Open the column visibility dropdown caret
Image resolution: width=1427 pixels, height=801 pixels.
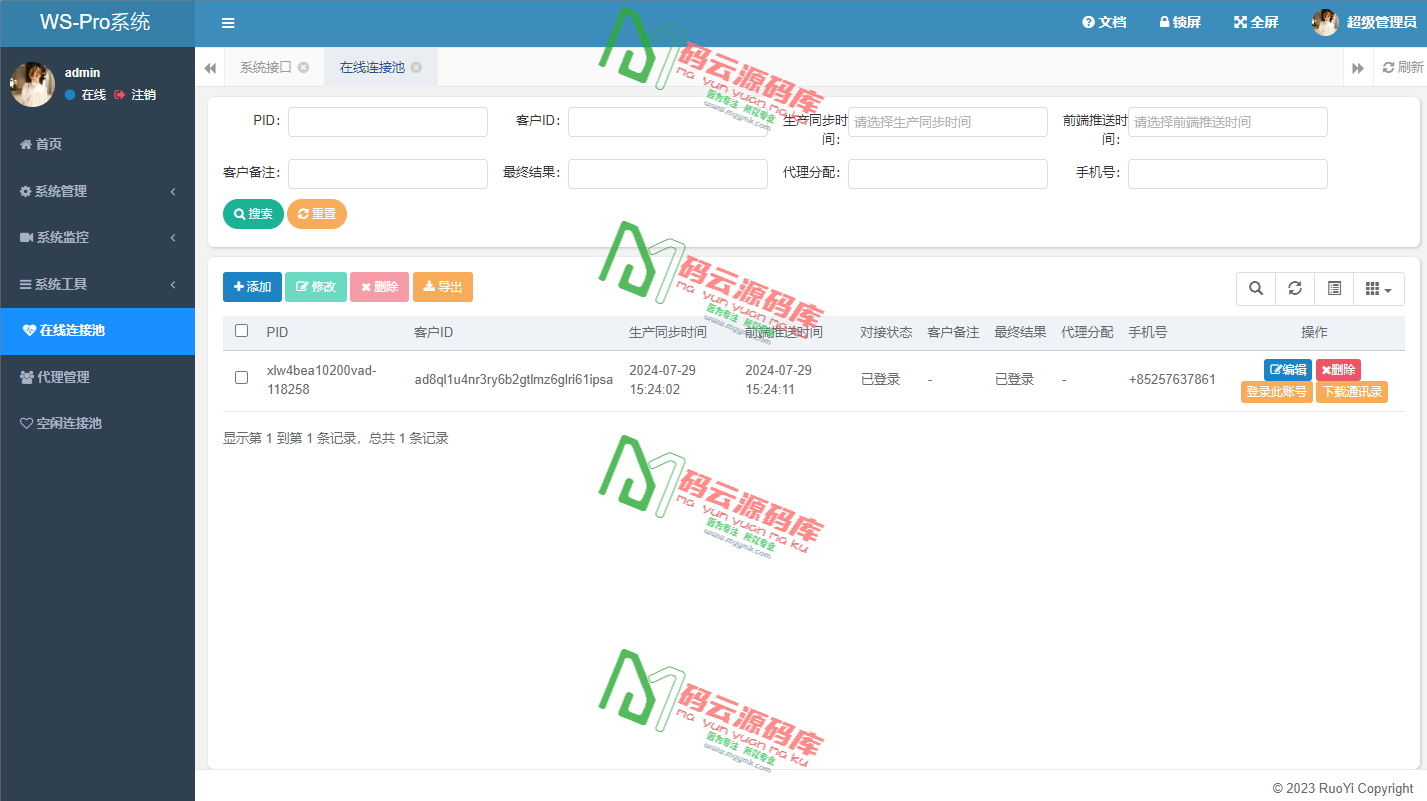pos(1389,288)
